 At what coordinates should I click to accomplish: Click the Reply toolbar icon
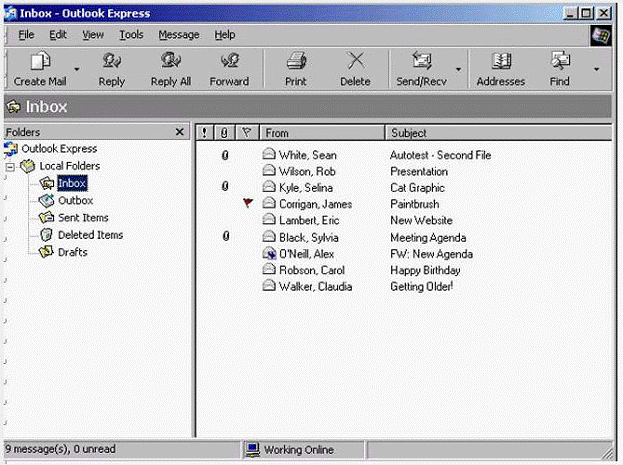[112, 62]
